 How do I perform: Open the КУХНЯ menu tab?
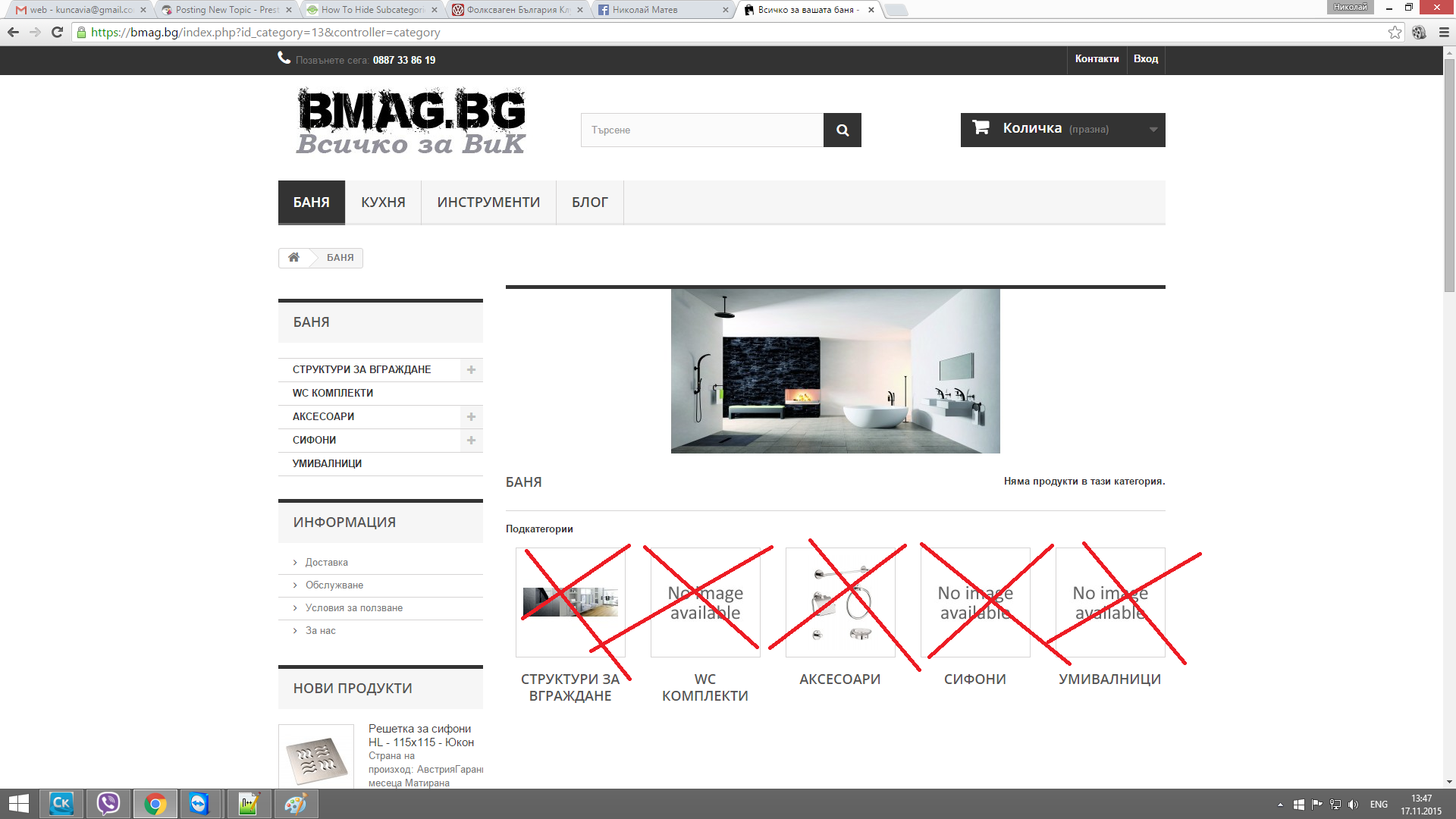383,202
